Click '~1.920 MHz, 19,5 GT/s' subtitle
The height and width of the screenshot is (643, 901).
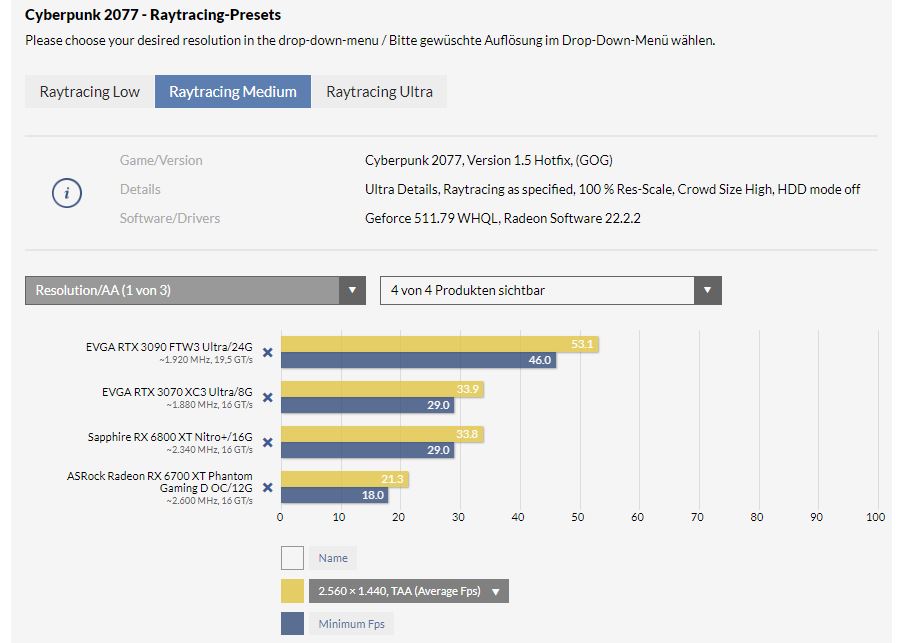[x=206, y=360]
